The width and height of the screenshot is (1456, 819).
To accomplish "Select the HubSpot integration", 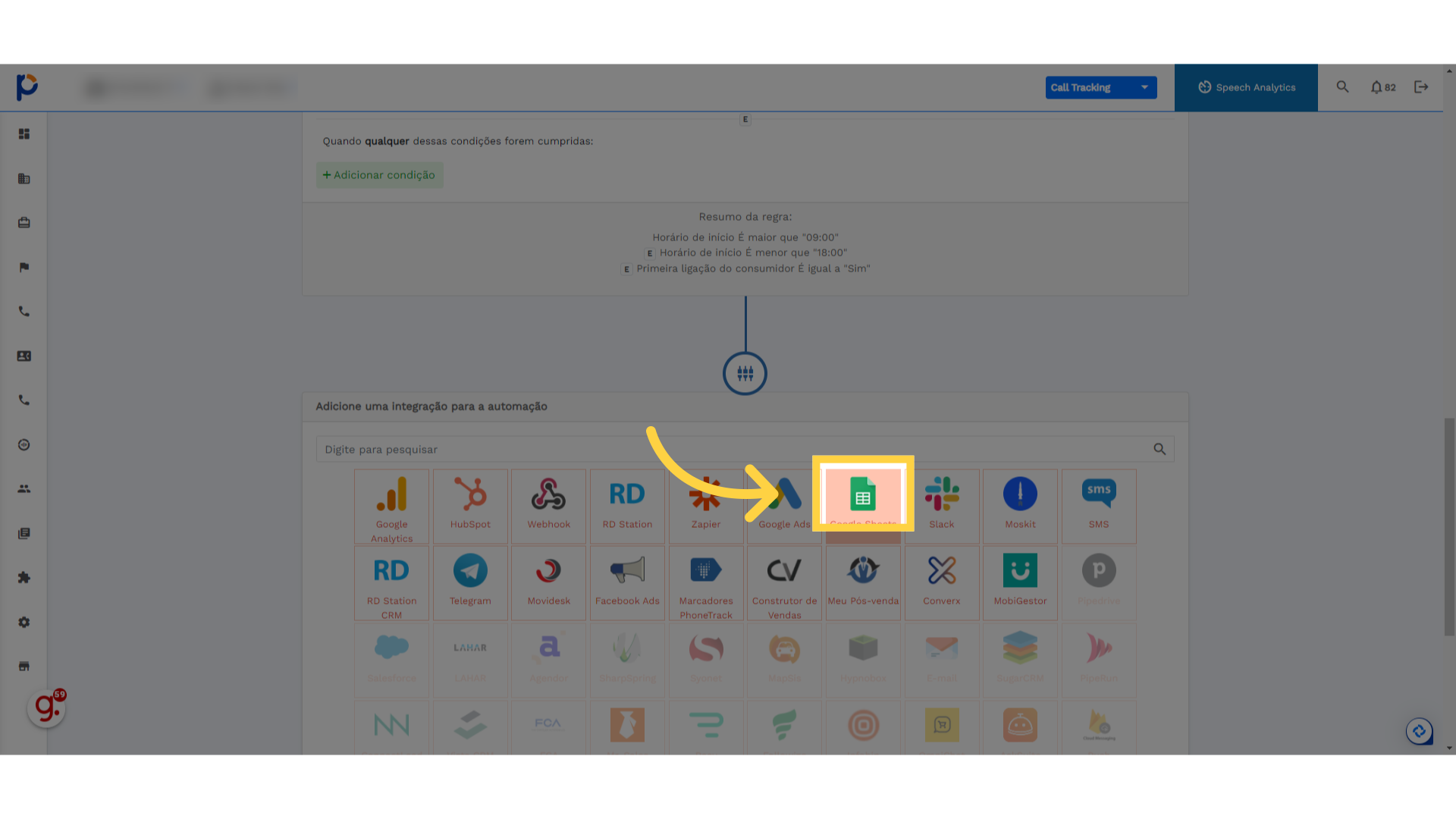I will tap(470, 506).
